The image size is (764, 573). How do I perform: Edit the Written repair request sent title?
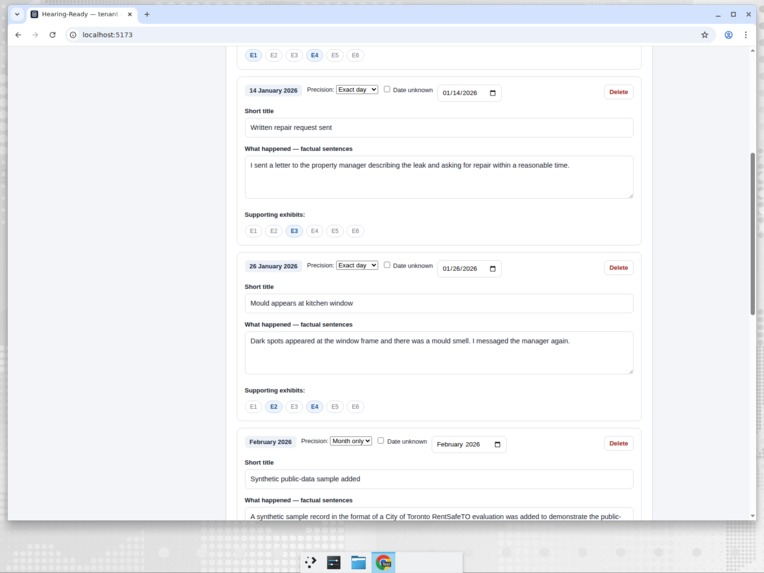click(439, 128)
